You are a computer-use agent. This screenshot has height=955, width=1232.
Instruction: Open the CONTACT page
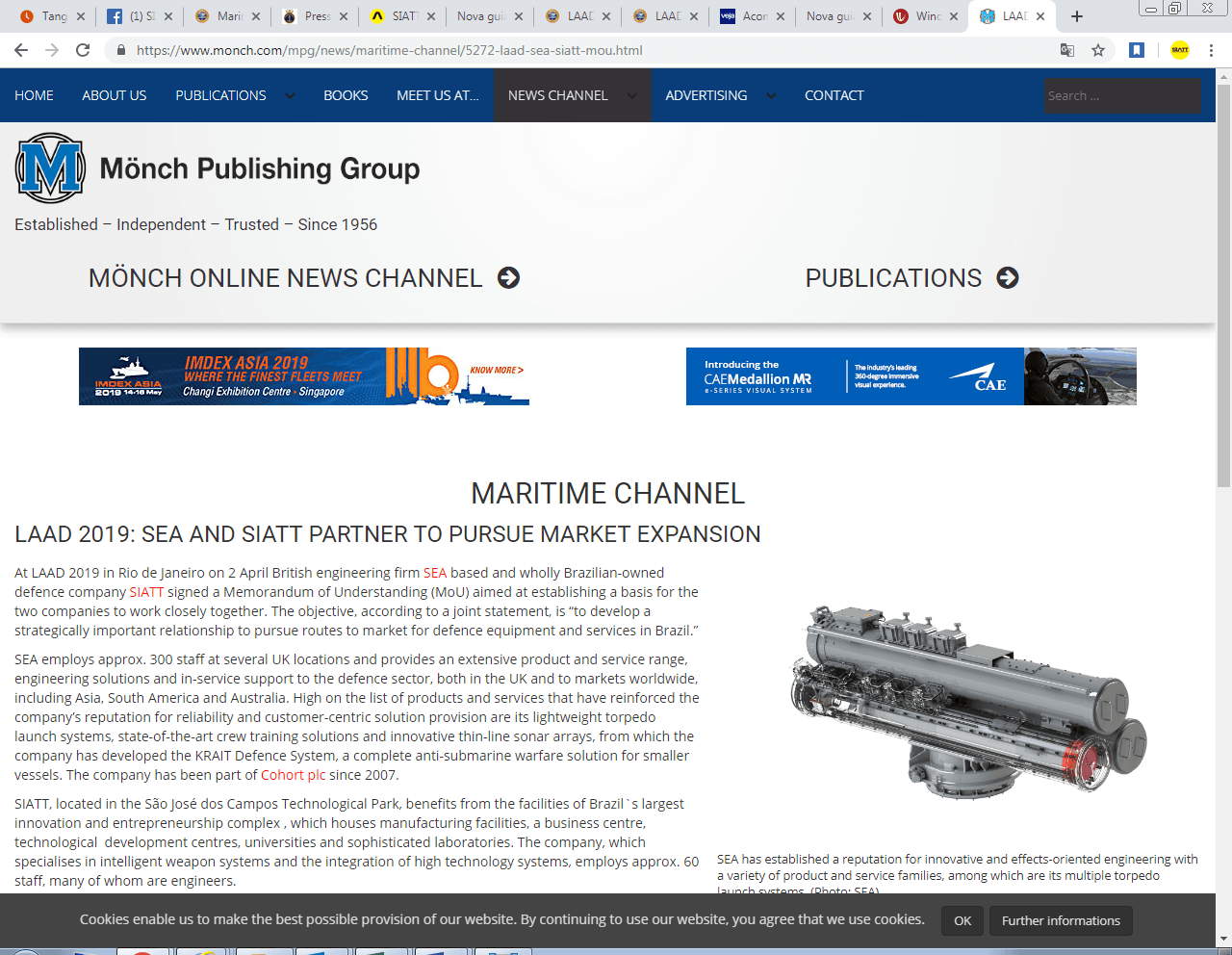point(834,95)
